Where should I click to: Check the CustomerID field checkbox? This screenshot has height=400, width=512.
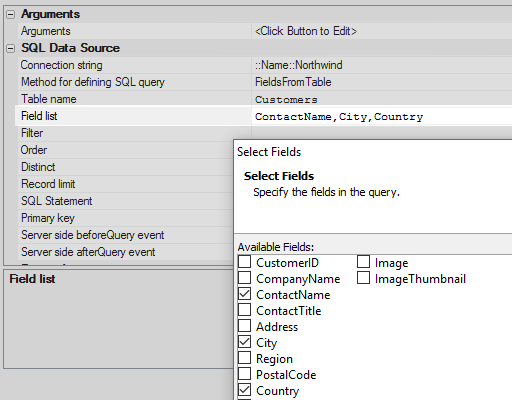(x=245, y=262)
